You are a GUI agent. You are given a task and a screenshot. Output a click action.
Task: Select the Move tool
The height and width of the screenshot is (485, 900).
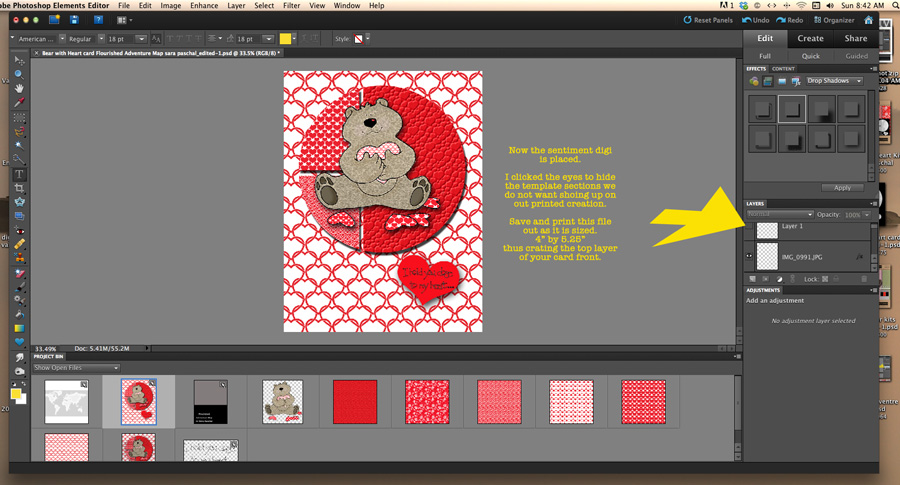(19, 60)
